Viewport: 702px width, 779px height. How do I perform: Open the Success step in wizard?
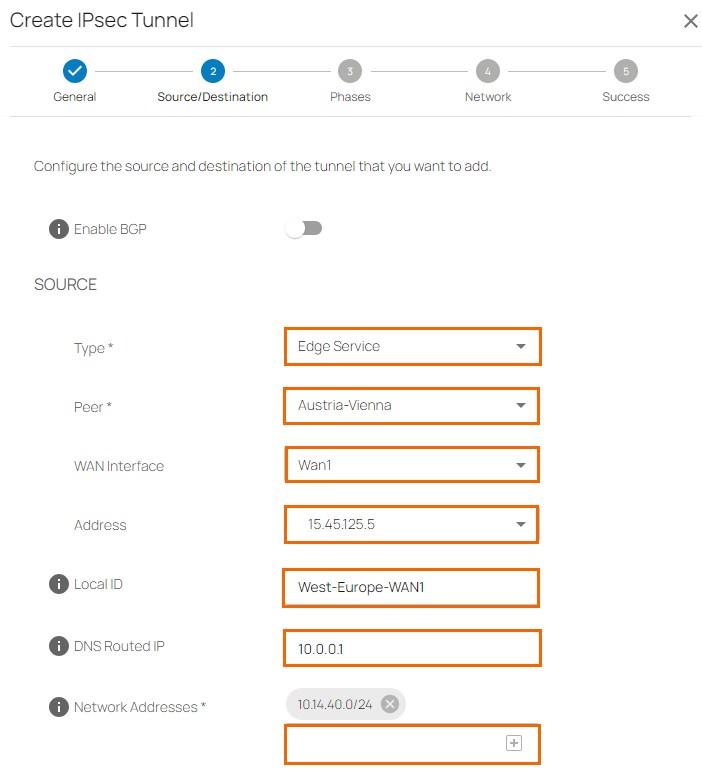coord(626,71)
